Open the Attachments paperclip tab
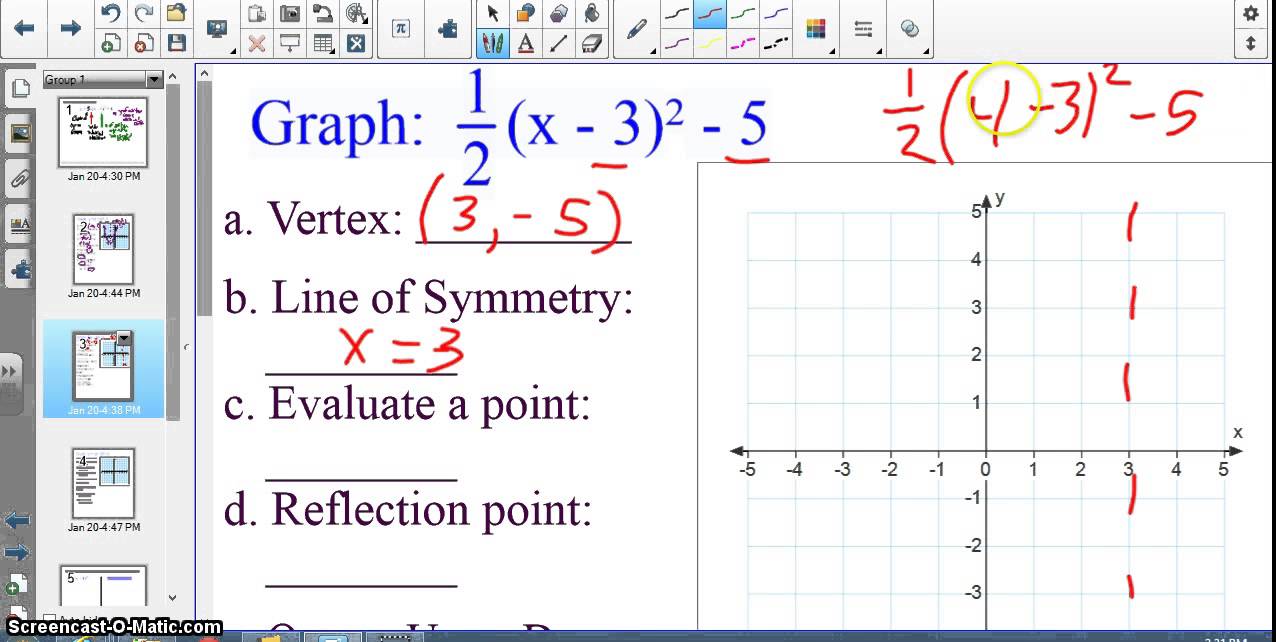Screen dimensions: 1276x642 coord(19,180)
